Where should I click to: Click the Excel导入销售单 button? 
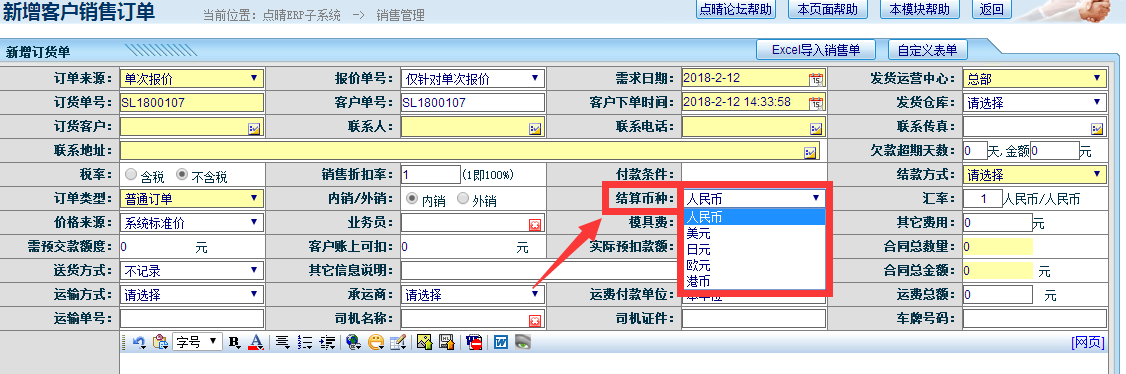point(816,50)
